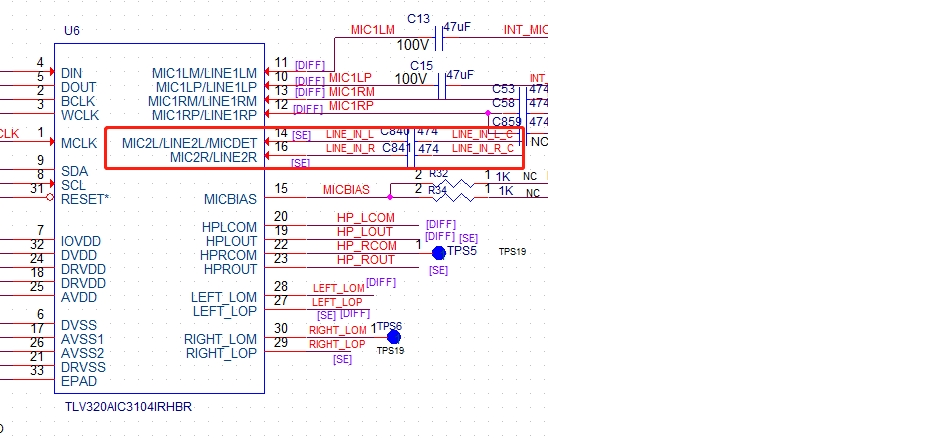The height and width of the screenshot is (438, 926).
Task: Click pin number 15 beside MICBIAS
Action: [x=281, y=188]
